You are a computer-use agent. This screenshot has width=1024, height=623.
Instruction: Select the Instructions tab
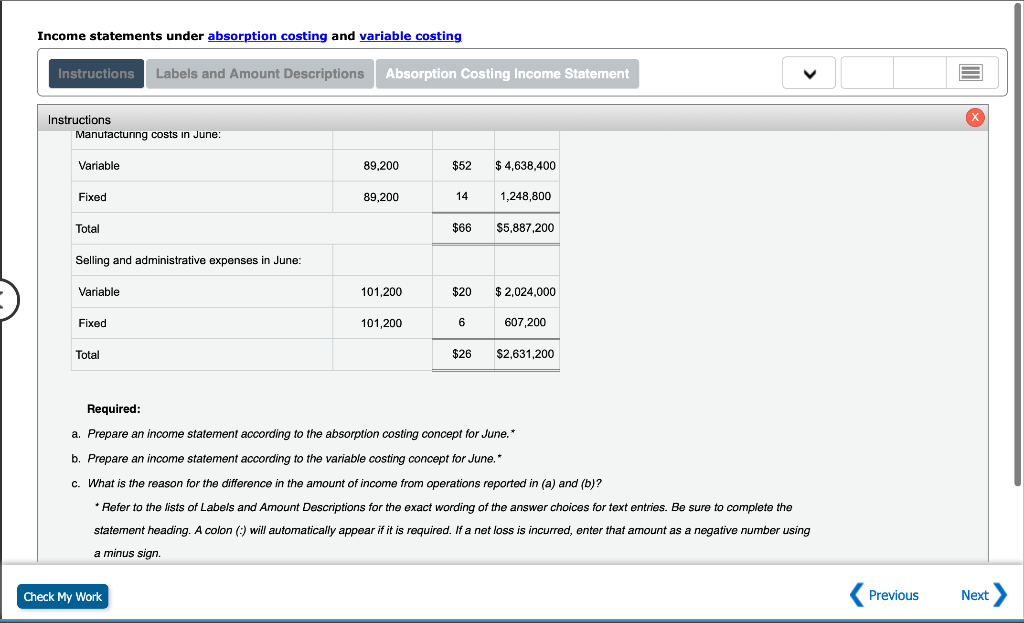(95, 72)
